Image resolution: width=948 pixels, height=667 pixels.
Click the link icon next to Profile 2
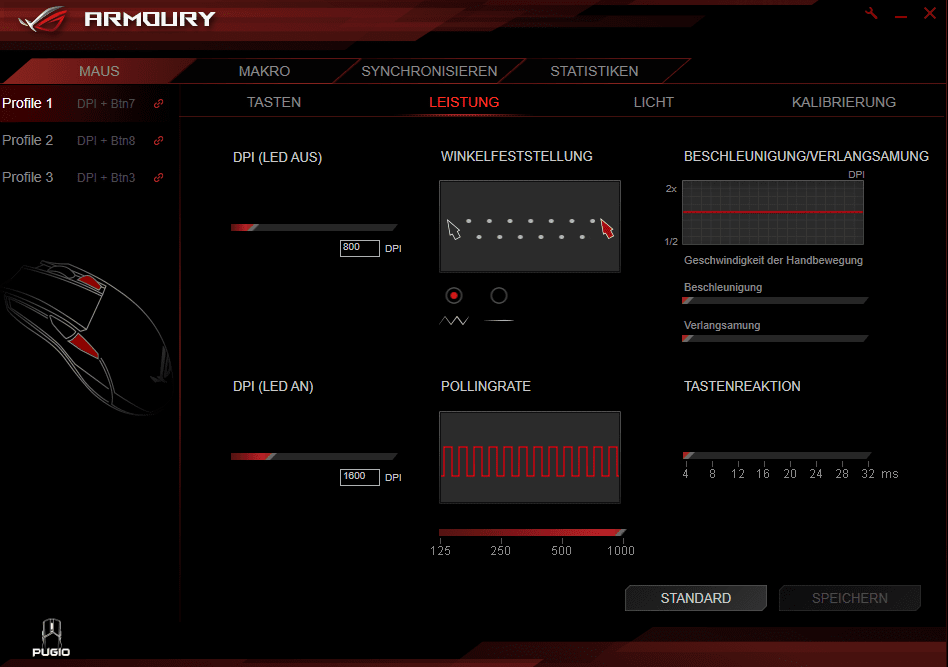158,140
